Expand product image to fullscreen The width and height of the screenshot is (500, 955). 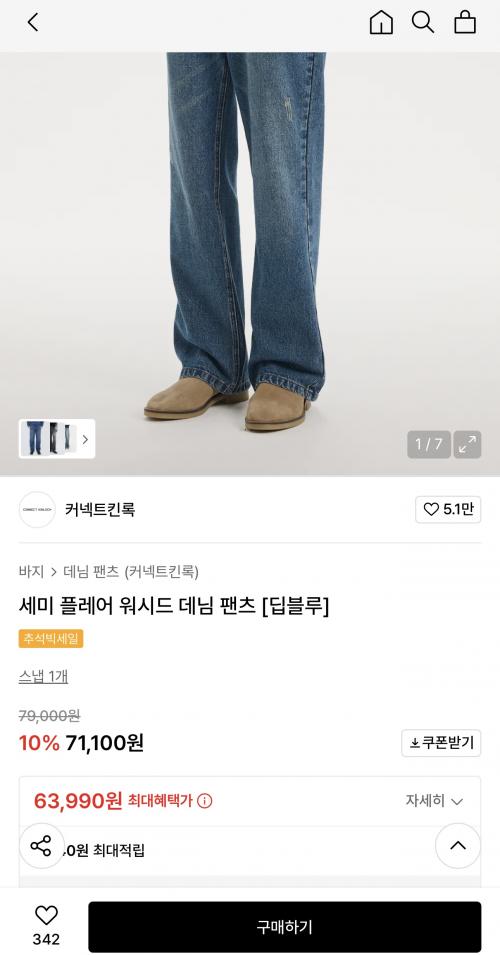[468, 445]
